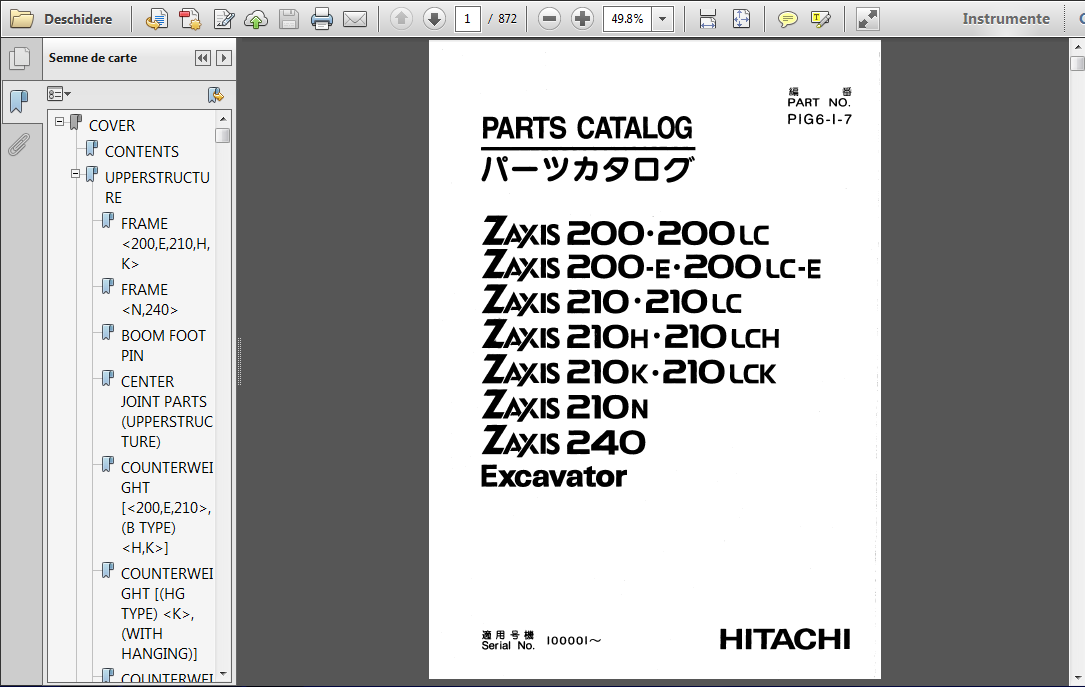The width and height of the screenshot is (1085, 687).
Task: Click the bookmarks panel scroll up arrow
Action: (x=223, y=119)
